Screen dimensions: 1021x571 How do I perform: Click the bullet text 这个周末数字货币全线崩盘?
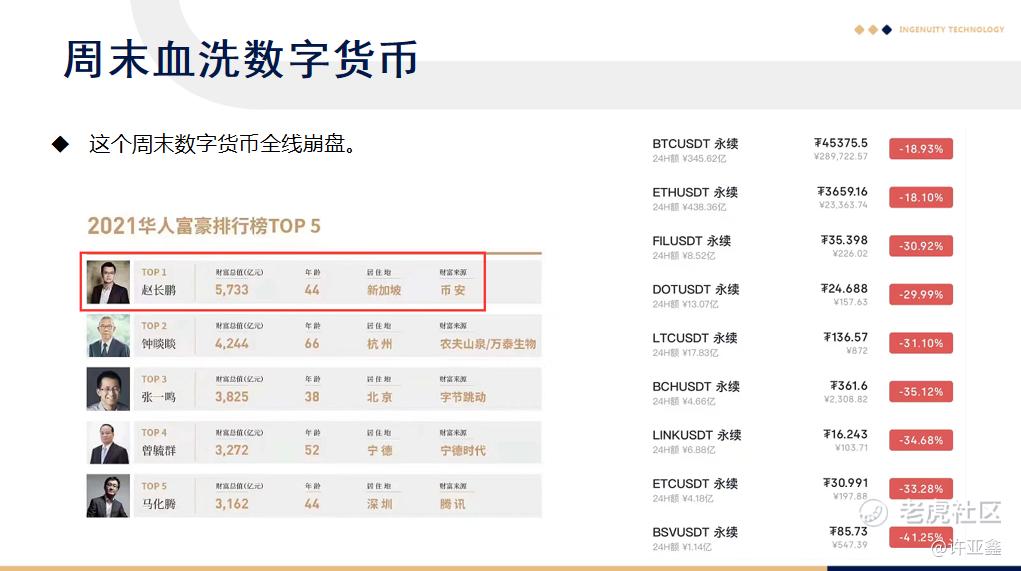[223, 144]
